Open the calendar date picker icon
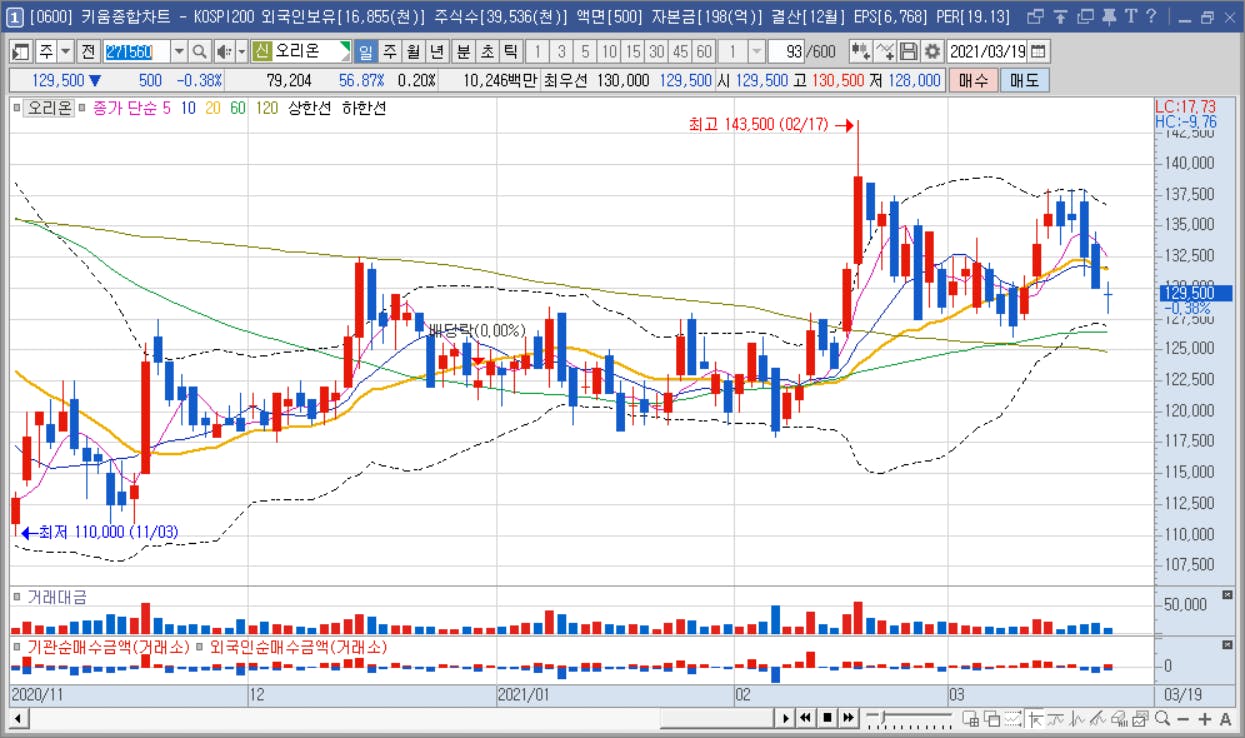 coord(1038,51)
